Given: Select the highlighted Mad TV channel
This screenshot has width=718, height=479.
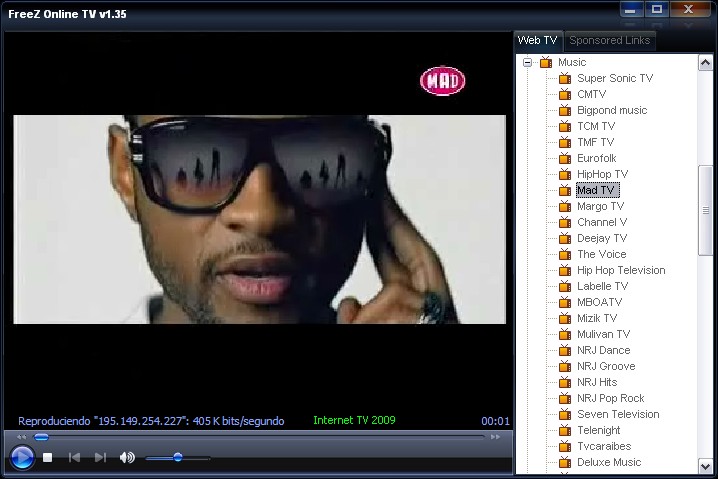Looking at the screenshot, I should point(598,191).
